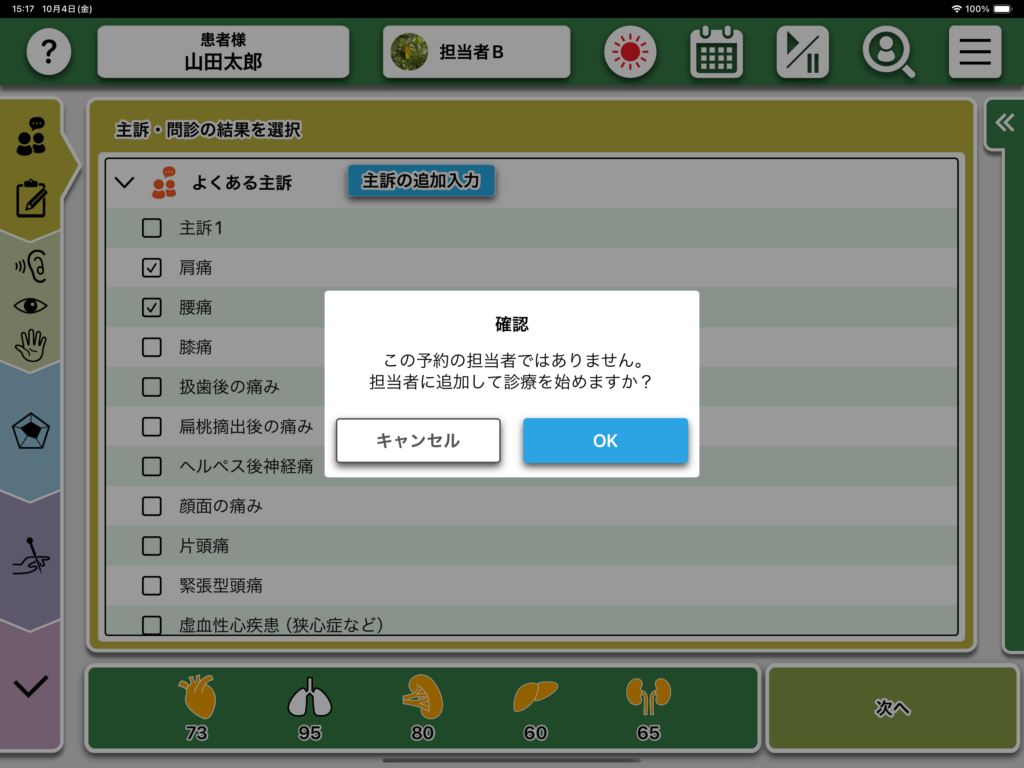
Task: Expand the sidebar bottom chevron
Action: pos(31,686)
